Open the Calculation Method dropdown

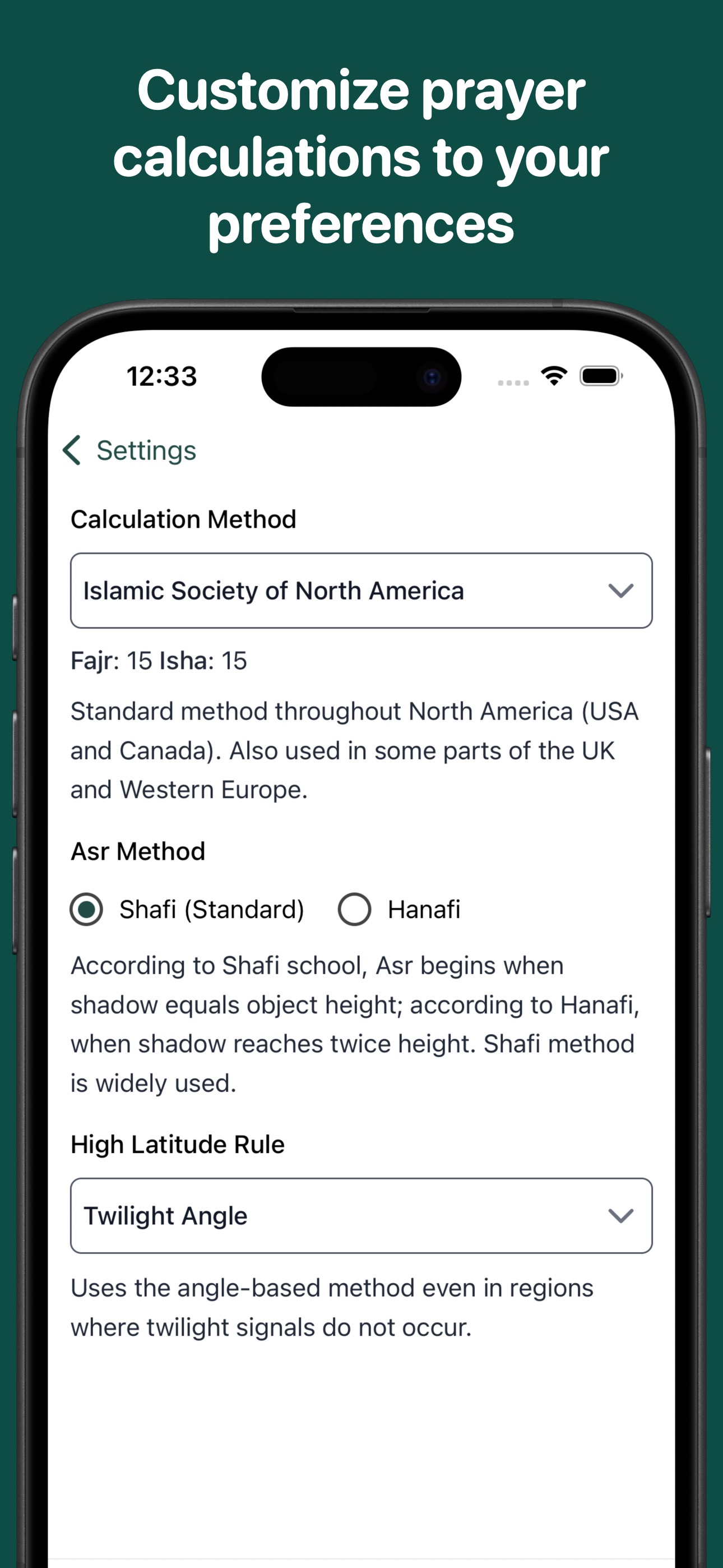coord(361,591)
